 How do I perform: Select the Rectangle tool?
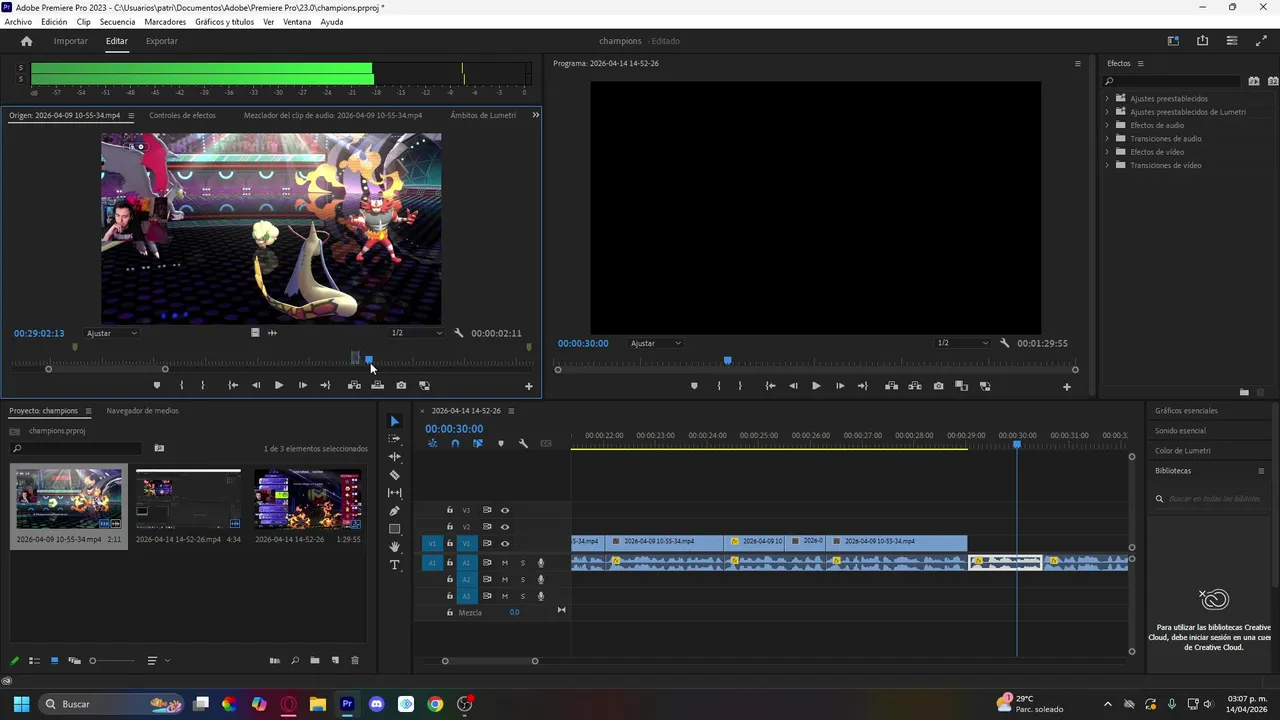coord(394,529)
